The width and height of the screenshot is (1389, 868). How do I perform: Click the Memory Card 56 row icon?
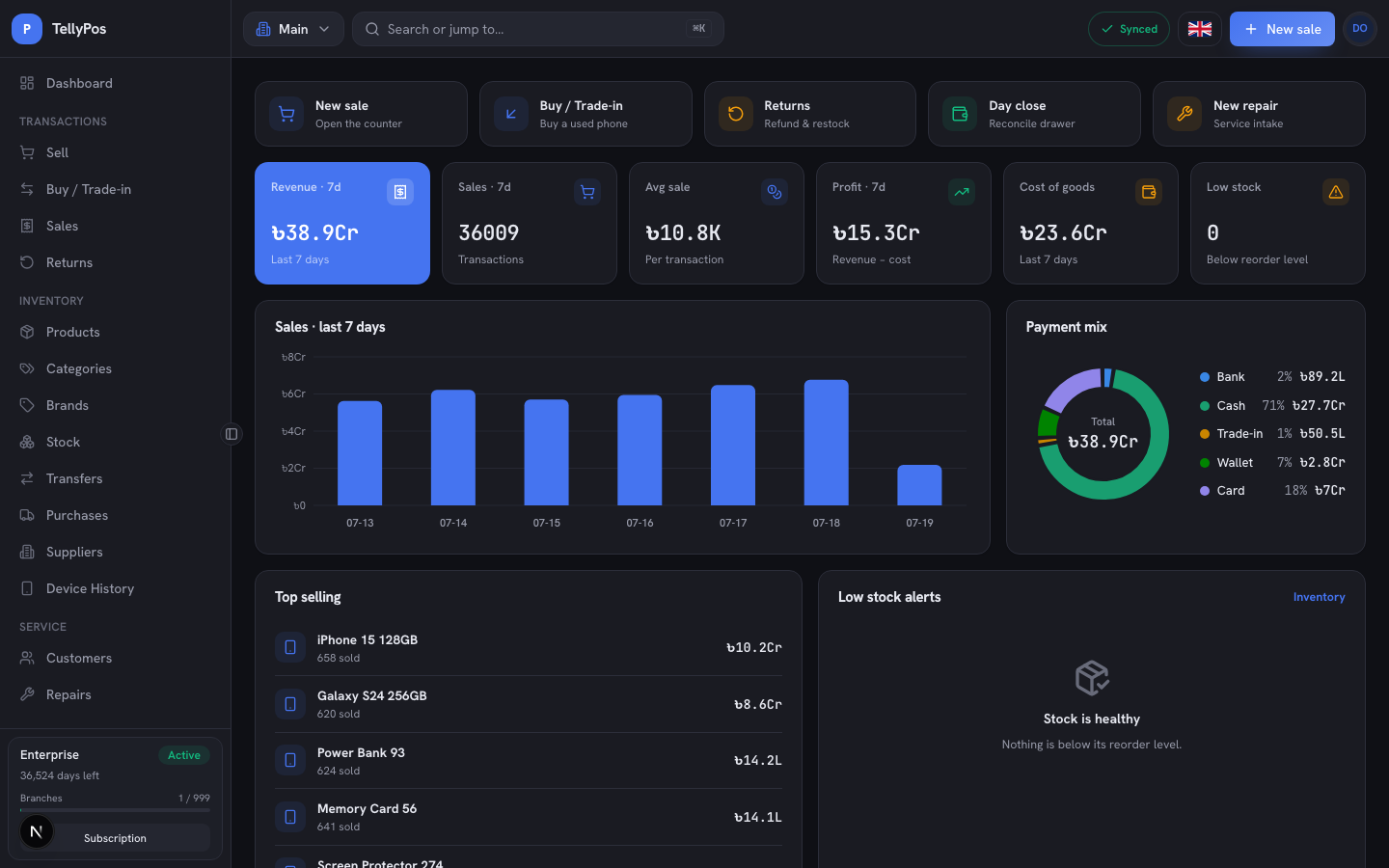290,817
